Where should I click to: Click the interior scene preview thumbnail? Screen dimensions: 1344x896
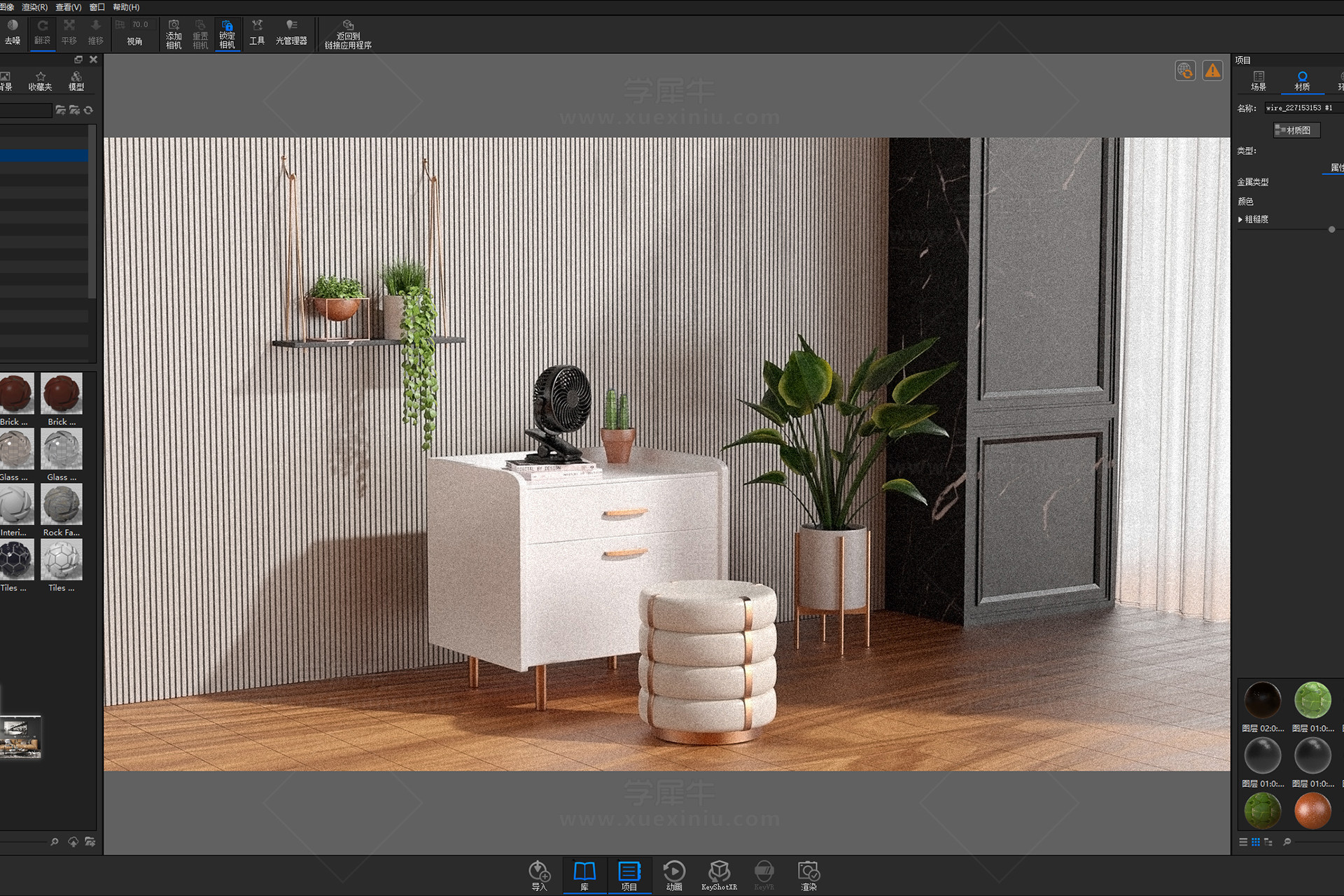pyautogui.click(x=20, y=737)
